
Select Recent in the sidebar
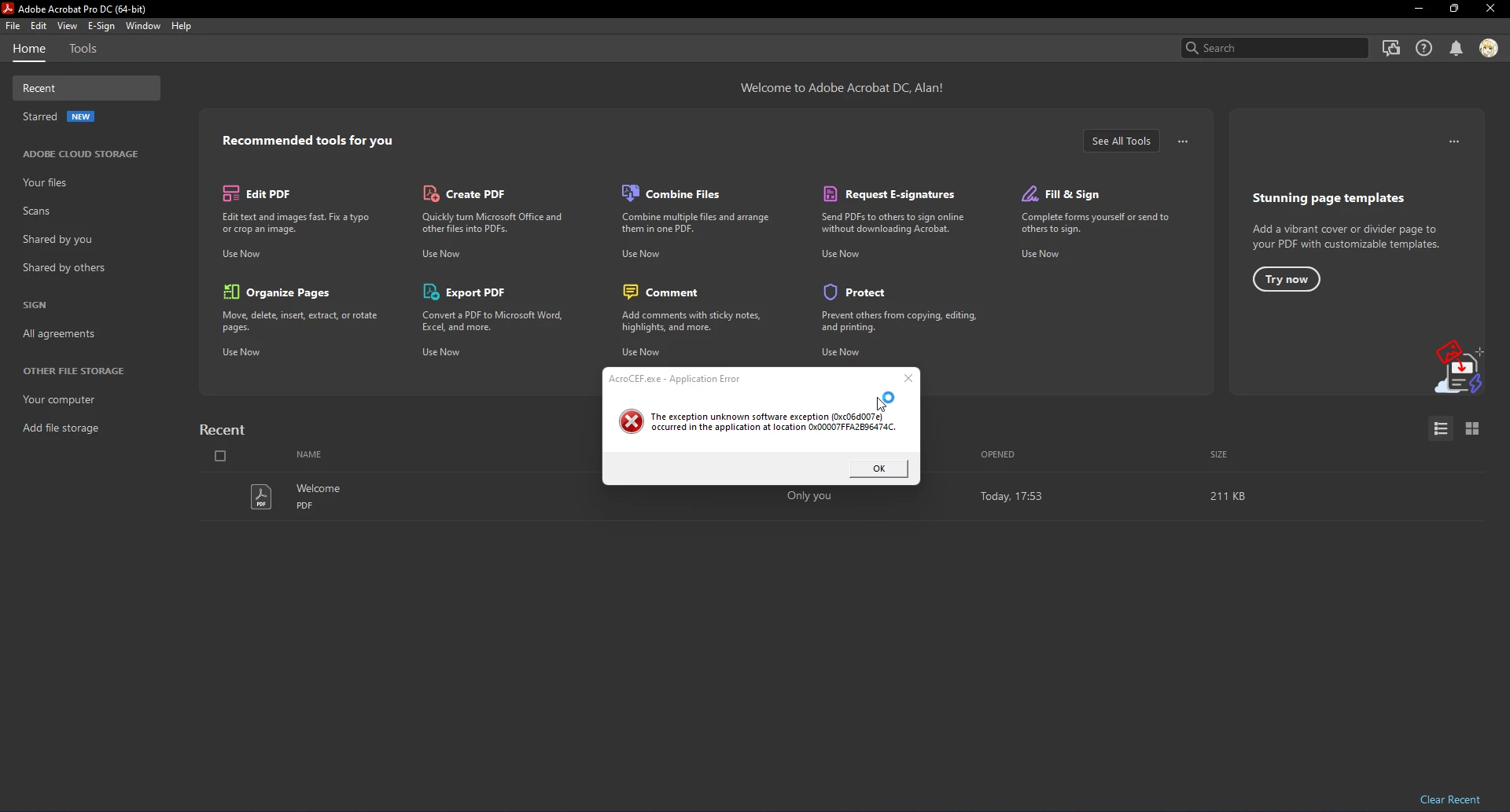click(x=87, y=88)
